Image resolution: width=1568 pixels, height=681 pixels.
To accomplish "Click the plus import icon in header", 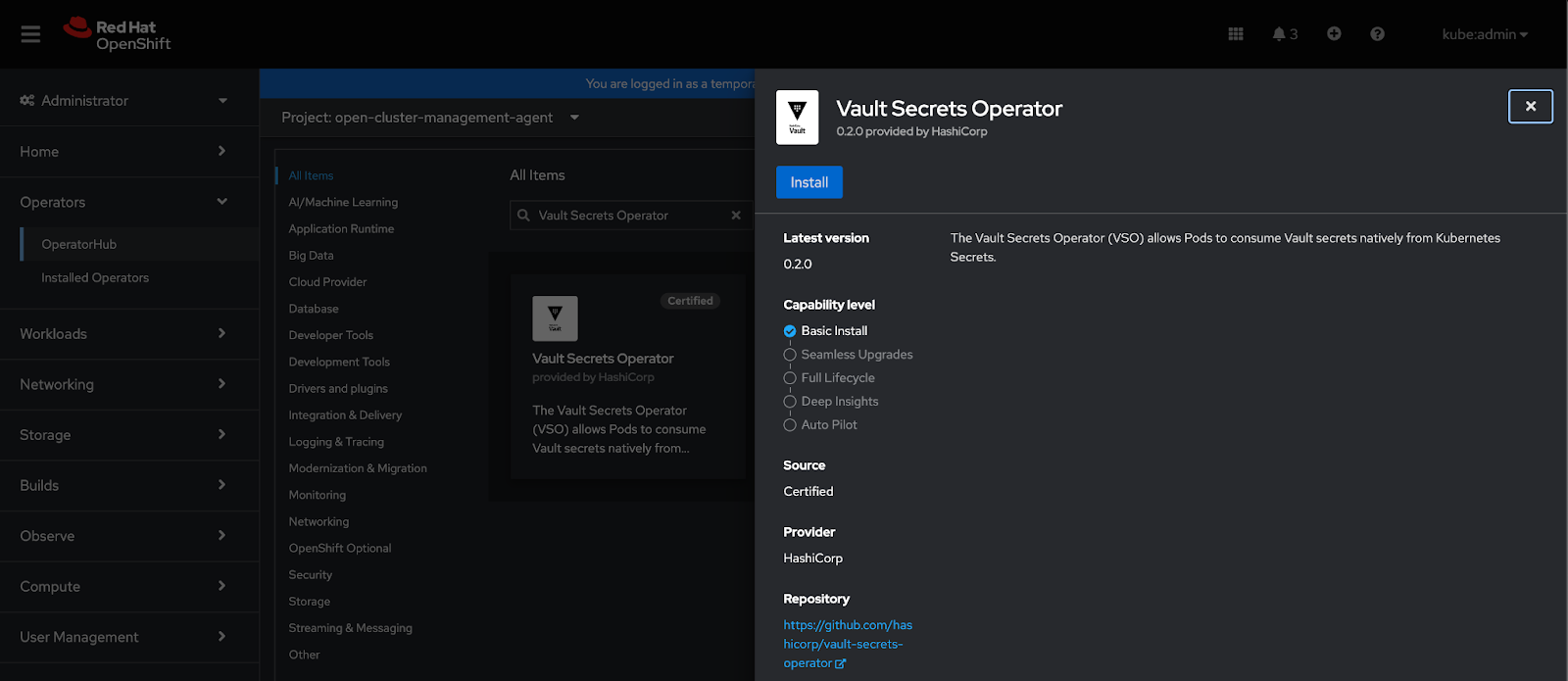I will click(x=1334, y=34).
